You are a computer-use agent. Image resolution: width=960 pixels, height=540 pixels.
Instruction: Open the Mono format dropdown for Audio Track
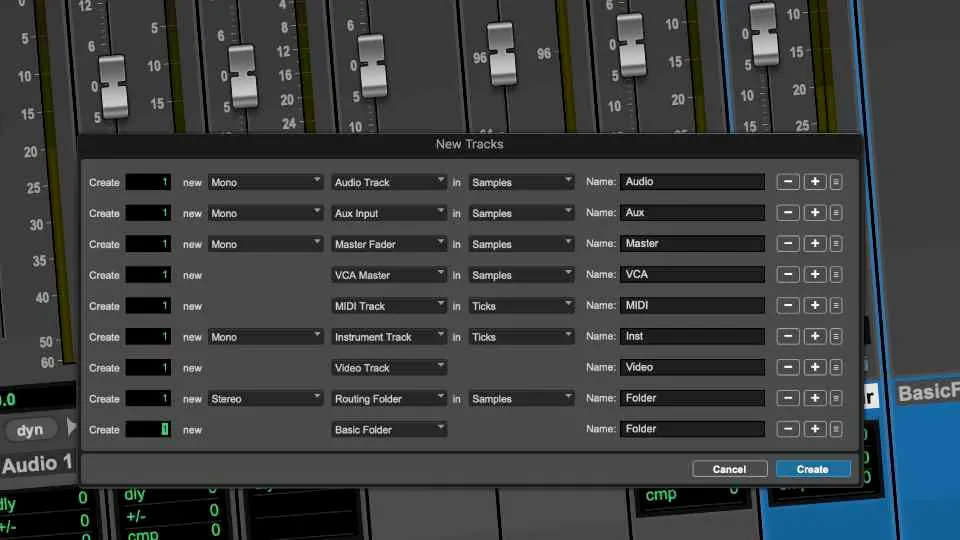[265, 182]
